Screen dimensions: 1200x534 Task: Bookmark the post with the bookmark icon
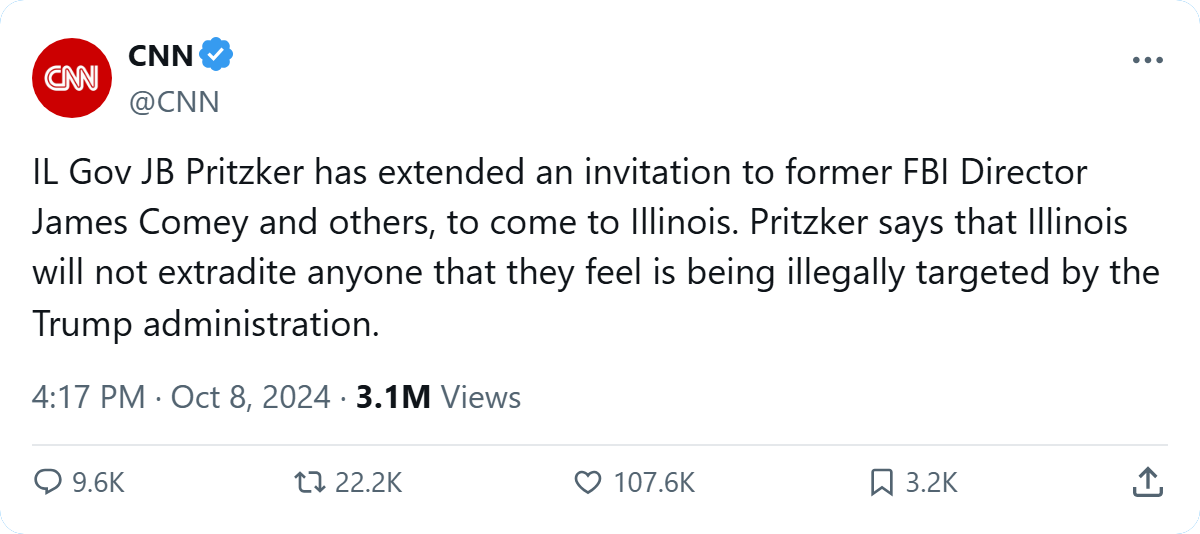[881, 483]
